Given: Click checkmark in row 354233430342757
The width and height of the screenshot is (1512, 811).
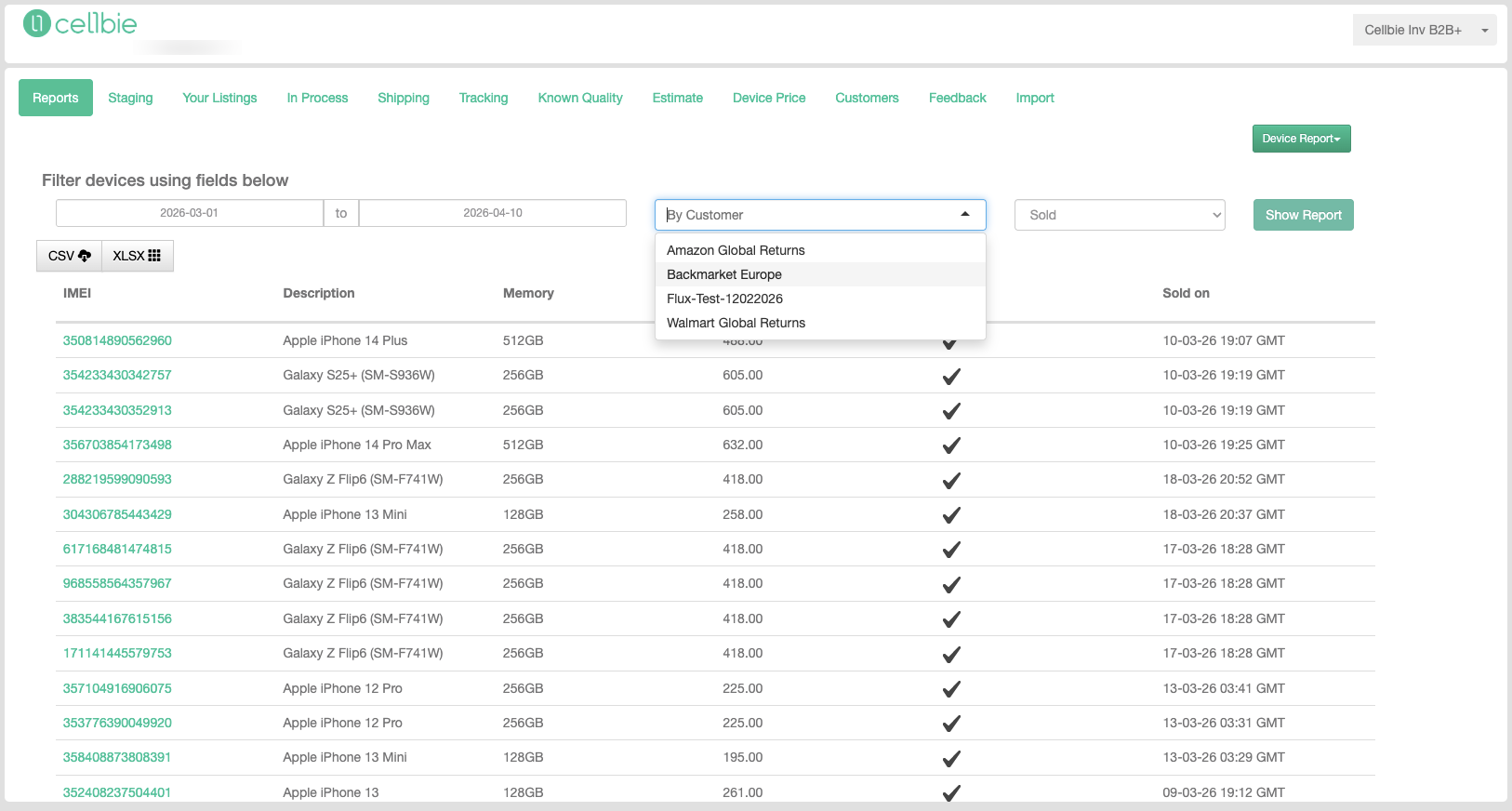Looking at the screenshot, I should [x=951, y=377].
